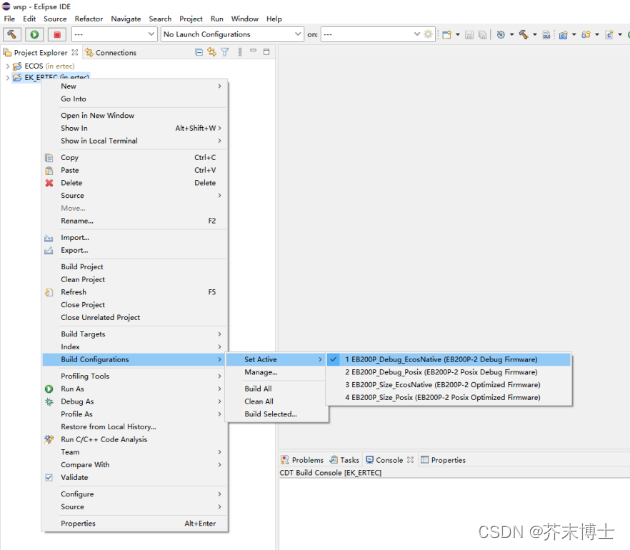The width and height of the screenshot is (630, 550).
Task: Choose Import... from context menu
Action: tap(135, 237)
